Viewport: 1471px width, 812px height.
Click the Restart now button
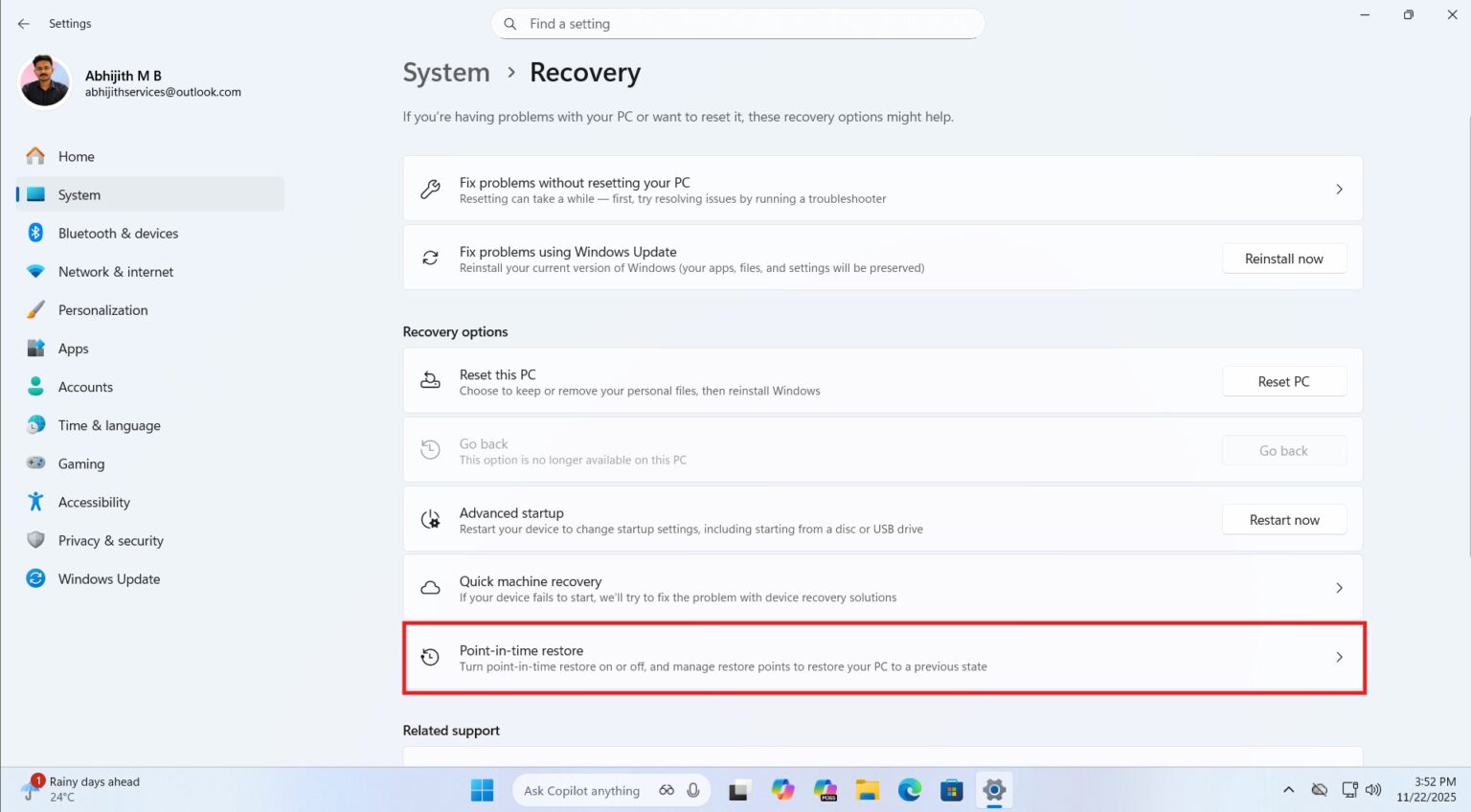[x=1283, y=519]
